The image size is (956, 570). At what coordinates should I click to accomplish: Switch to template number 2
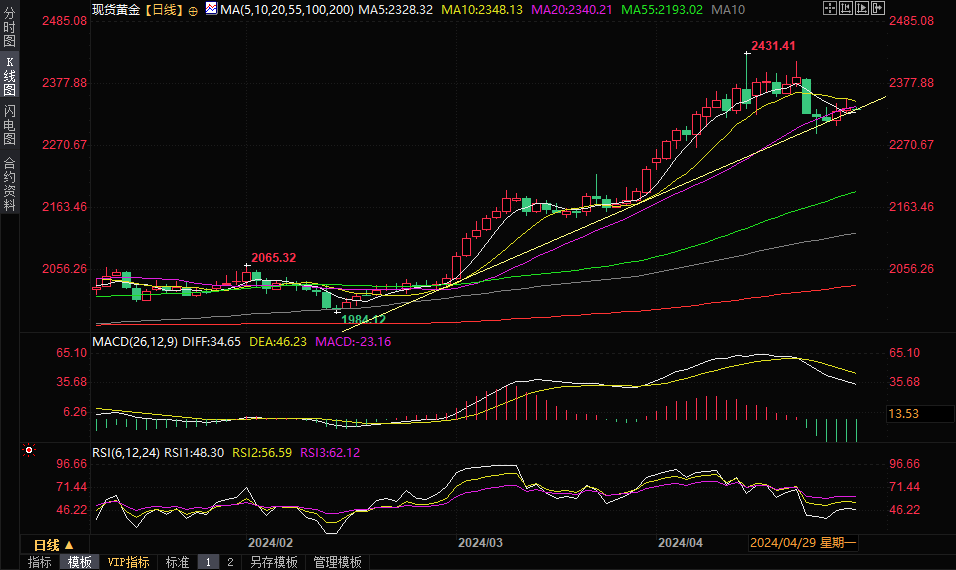(229, 562)
